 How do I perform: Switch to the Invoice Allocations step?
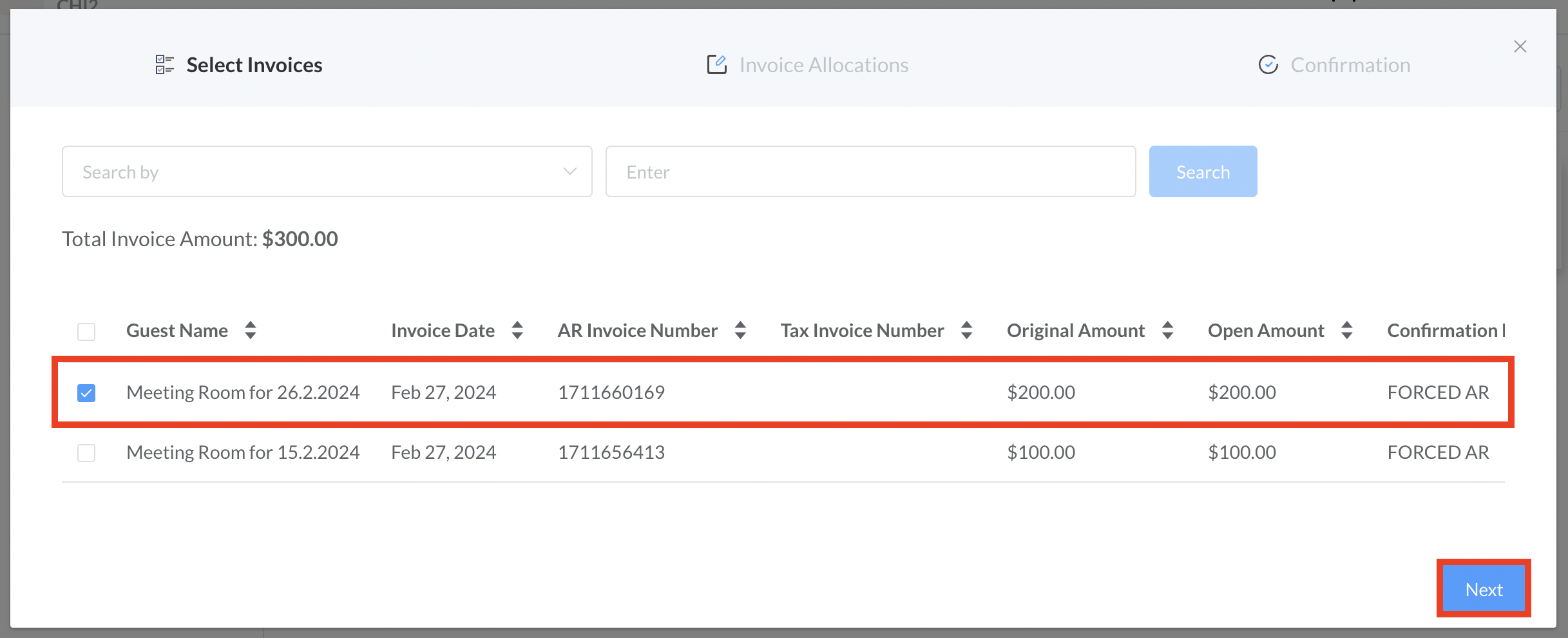pyautogui.click(x=823, y=65)
